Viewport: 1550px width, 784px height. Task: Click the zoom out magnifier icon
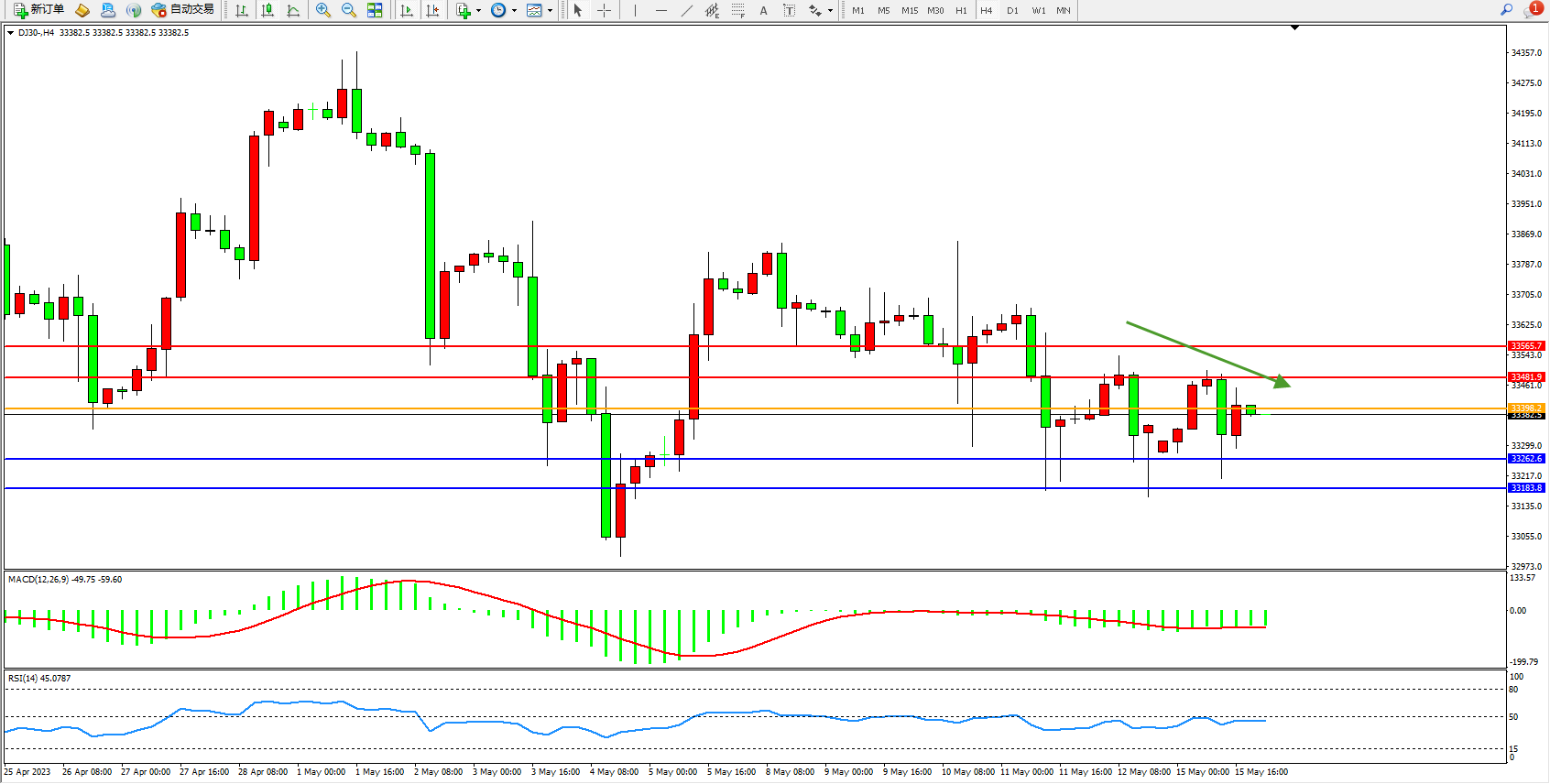tap(349, 10)
